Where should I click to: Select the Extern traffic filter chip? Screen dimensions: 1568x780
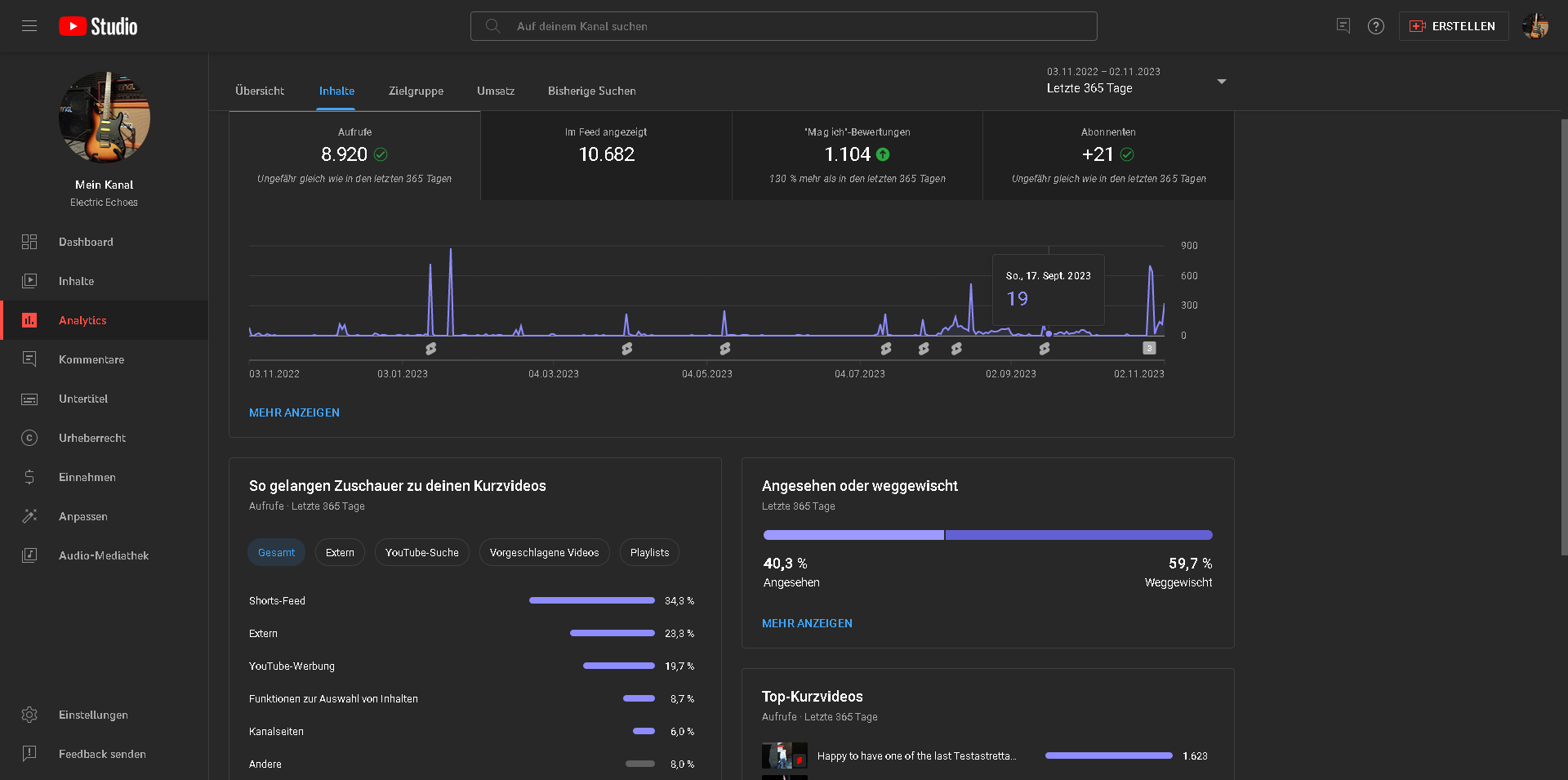coord(340,553)
